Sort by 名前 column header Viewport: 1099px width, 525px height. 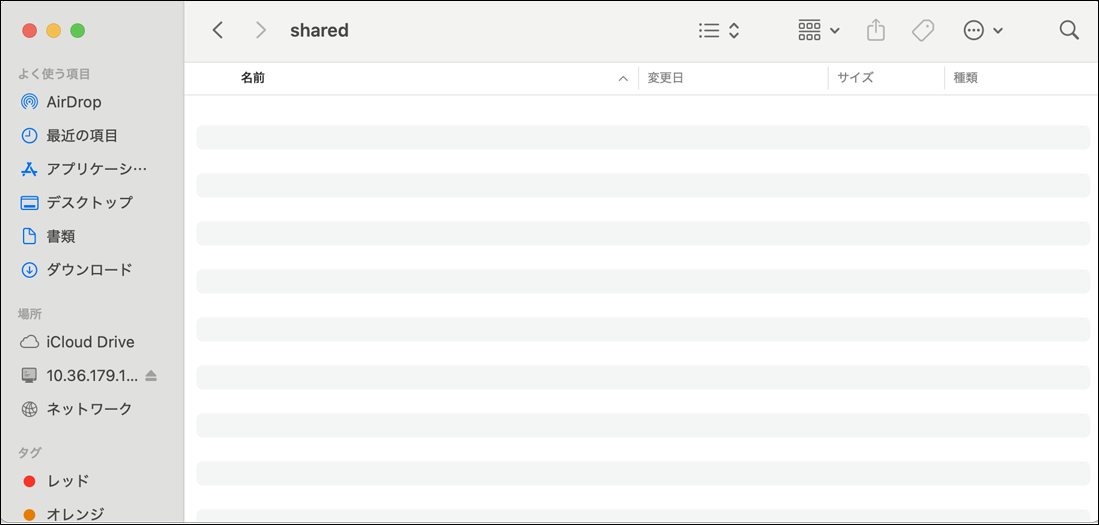[x=253, y=78]
